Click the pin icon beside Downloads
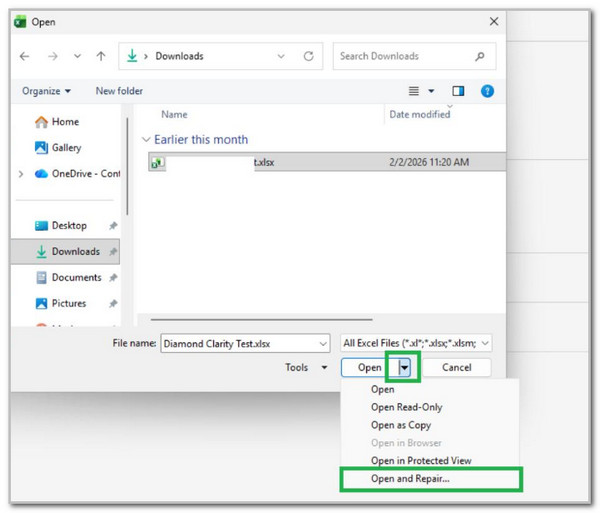The width and height of the screenshot is (600, 513). [112, 252]
